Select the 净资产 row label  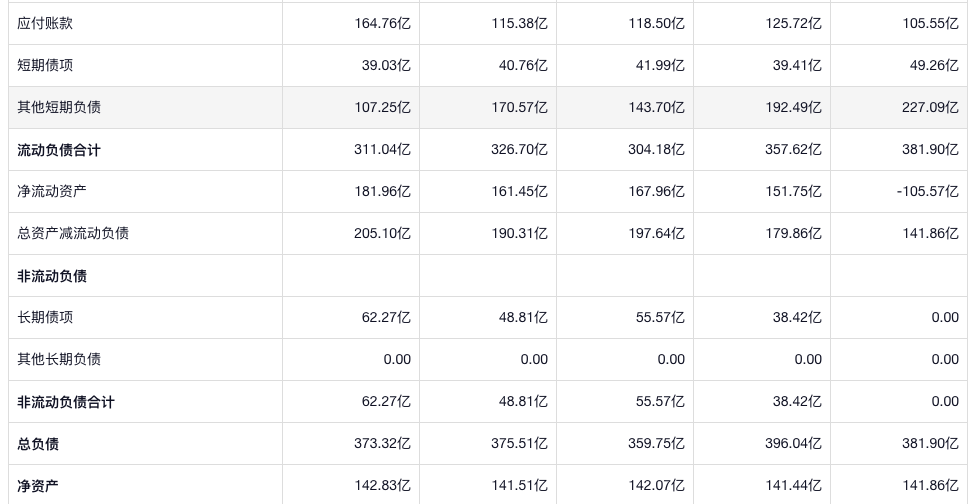click(x=38, y=486)
